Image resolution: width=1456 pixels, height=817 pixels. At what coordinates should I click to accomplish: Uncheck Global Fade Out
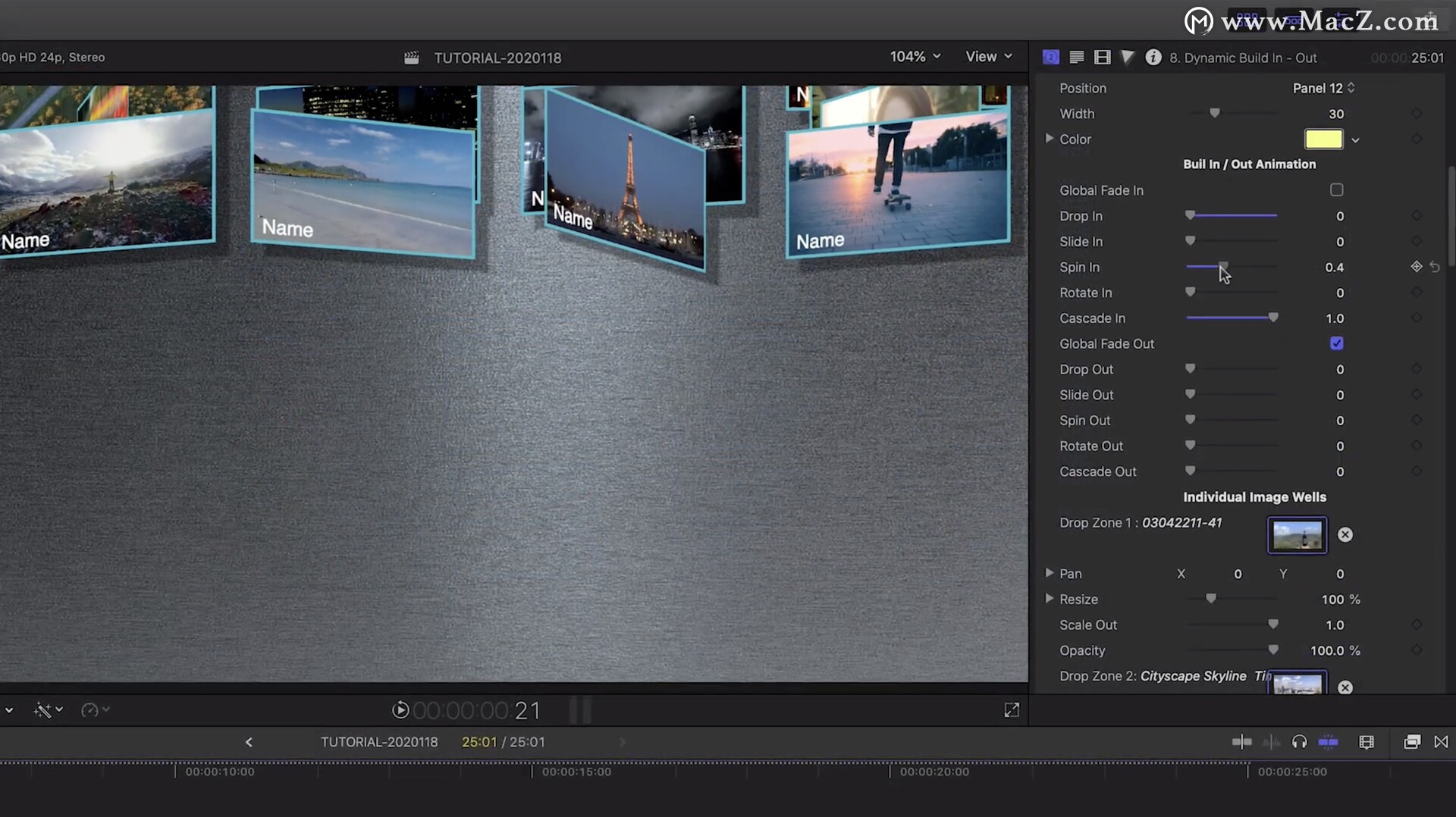1337,343
